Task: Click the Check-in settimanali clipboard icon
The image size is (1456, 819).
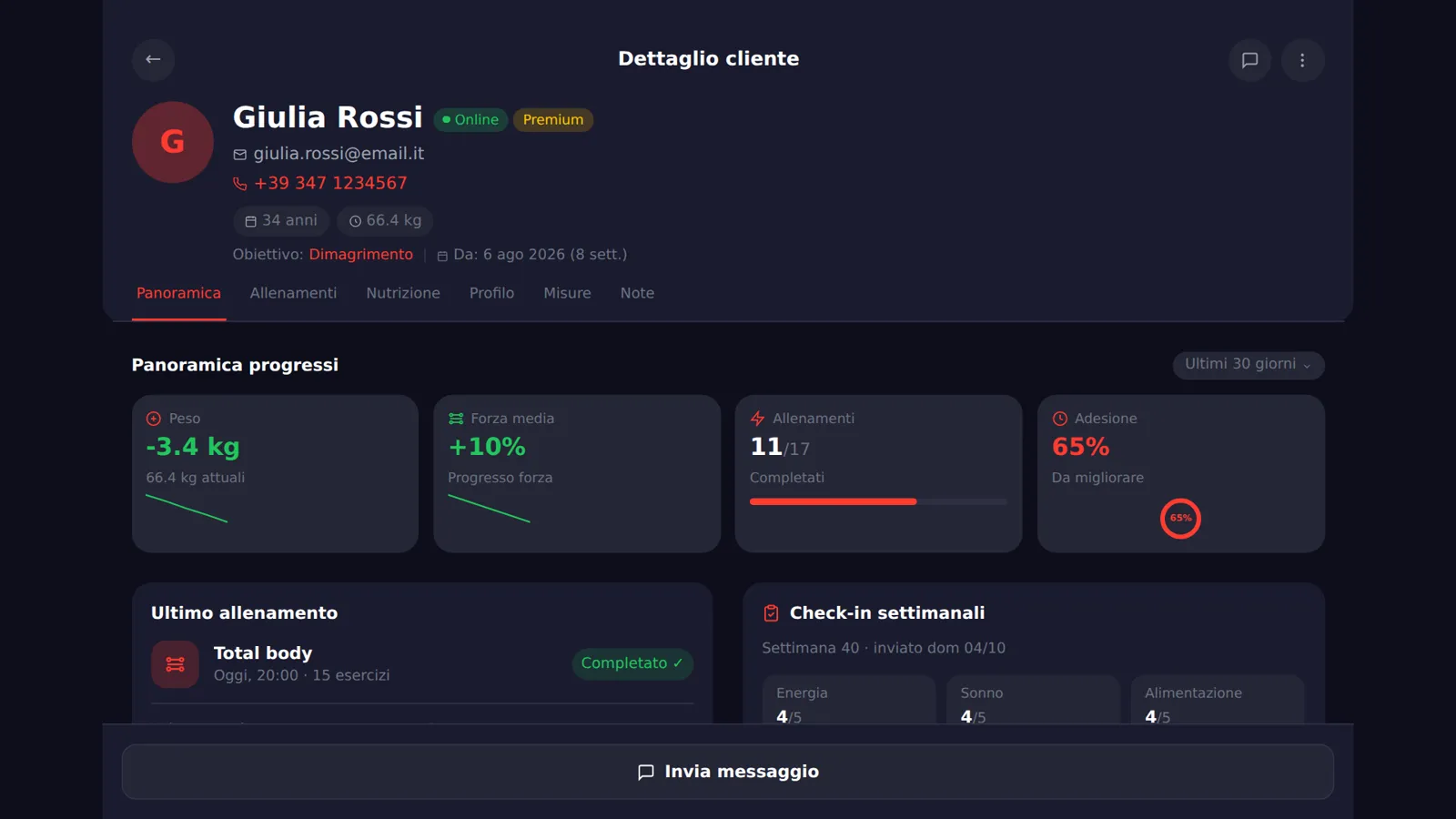Action: click(771, 613)
